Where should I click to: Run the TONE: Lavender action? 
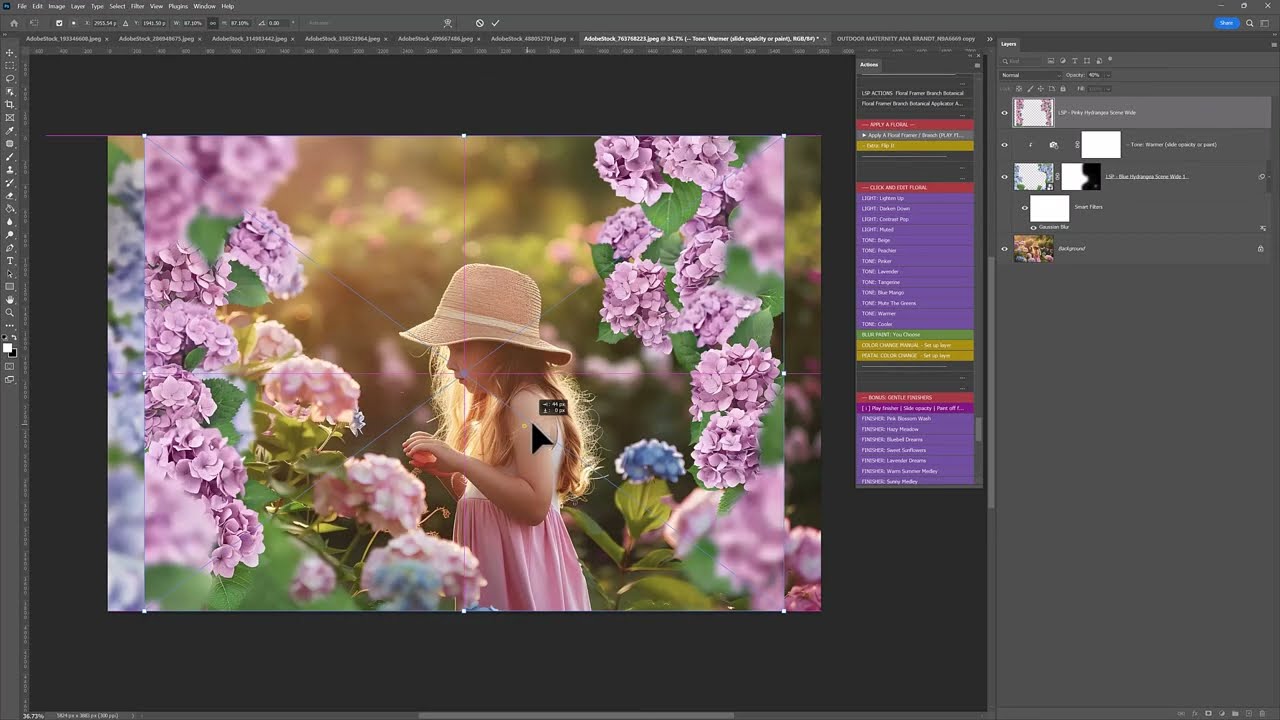tap(915, 271)
